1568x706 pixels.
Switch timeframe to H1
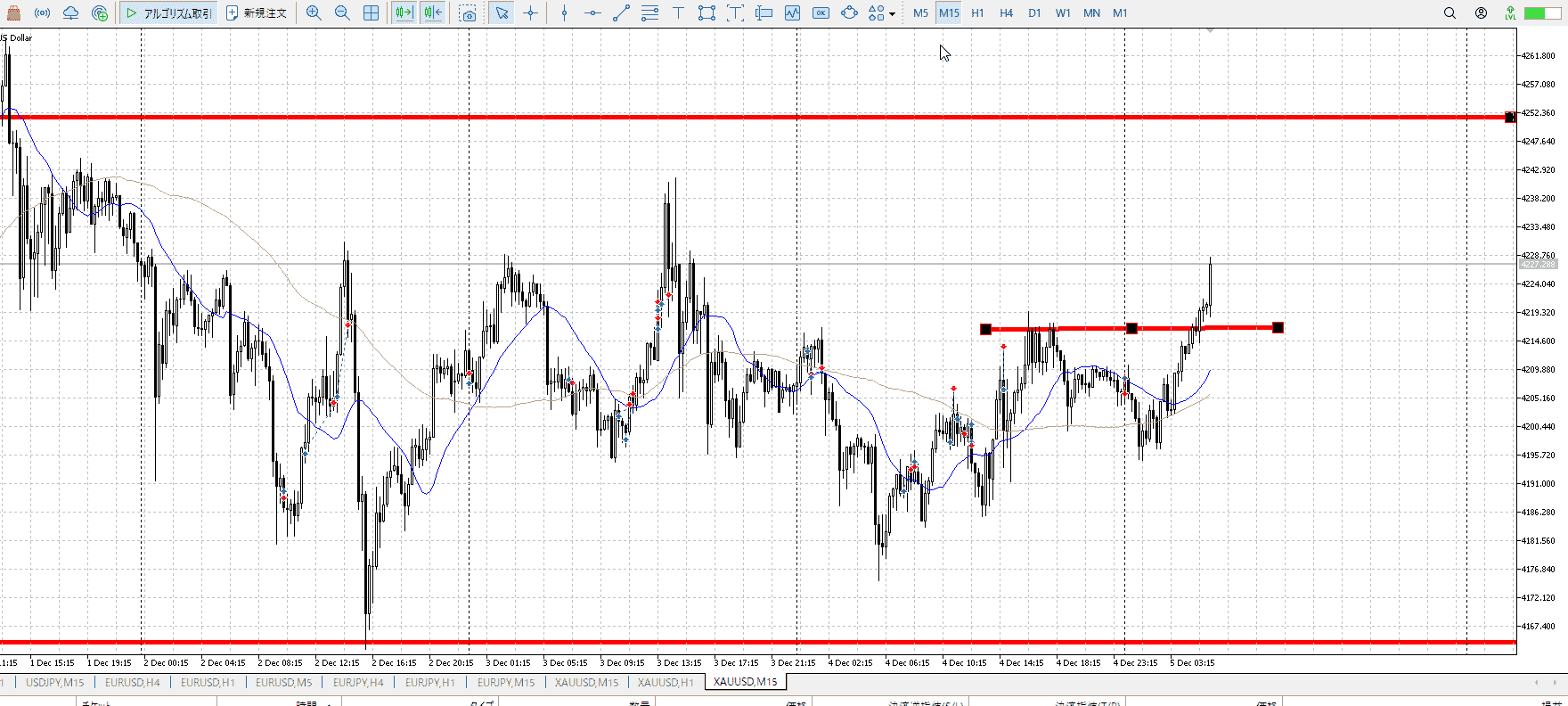click(977, 13)
